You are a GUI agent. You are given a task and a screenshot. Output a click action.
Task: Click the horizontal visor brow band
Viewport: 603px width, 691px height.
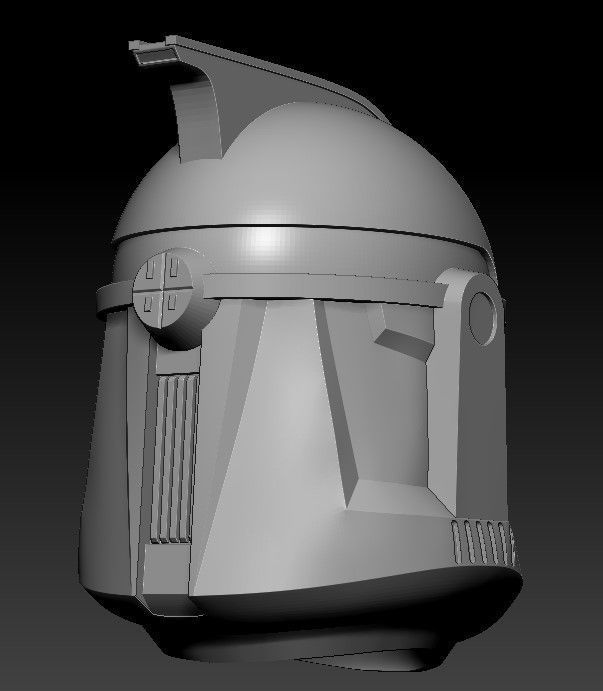pos(324,289)
